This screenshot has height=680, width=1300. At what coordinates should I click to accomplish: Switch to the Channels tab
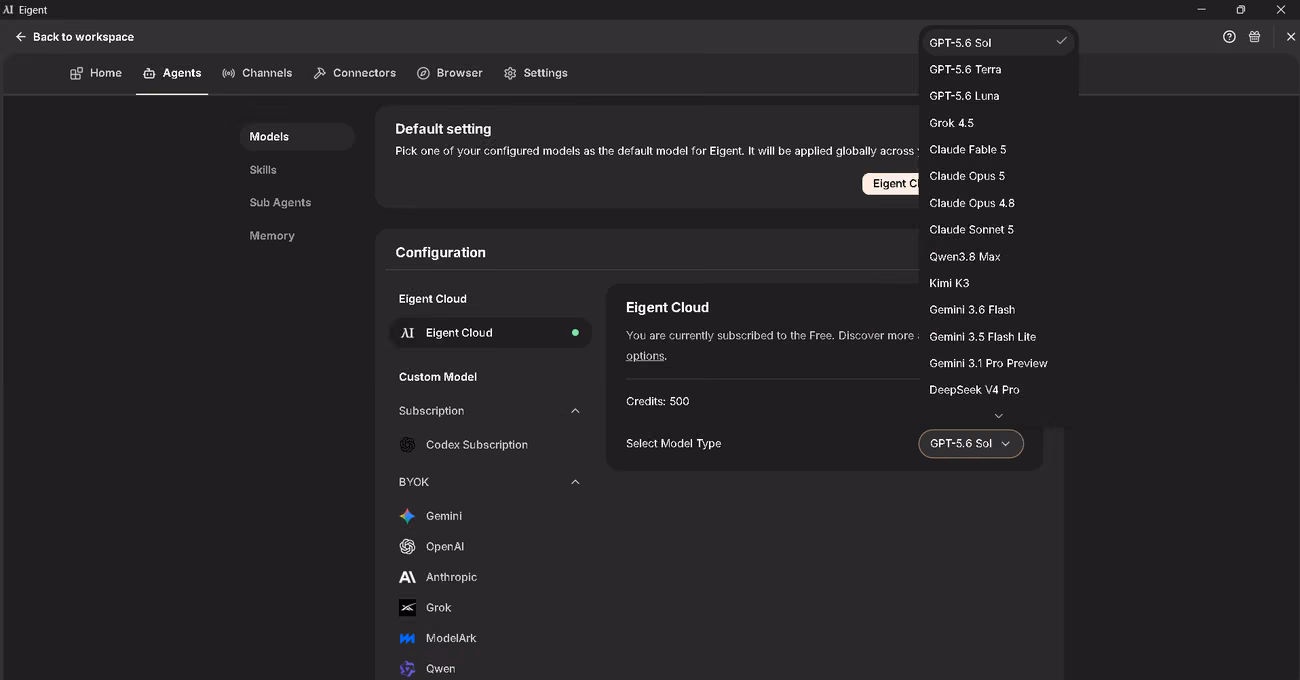257,73
